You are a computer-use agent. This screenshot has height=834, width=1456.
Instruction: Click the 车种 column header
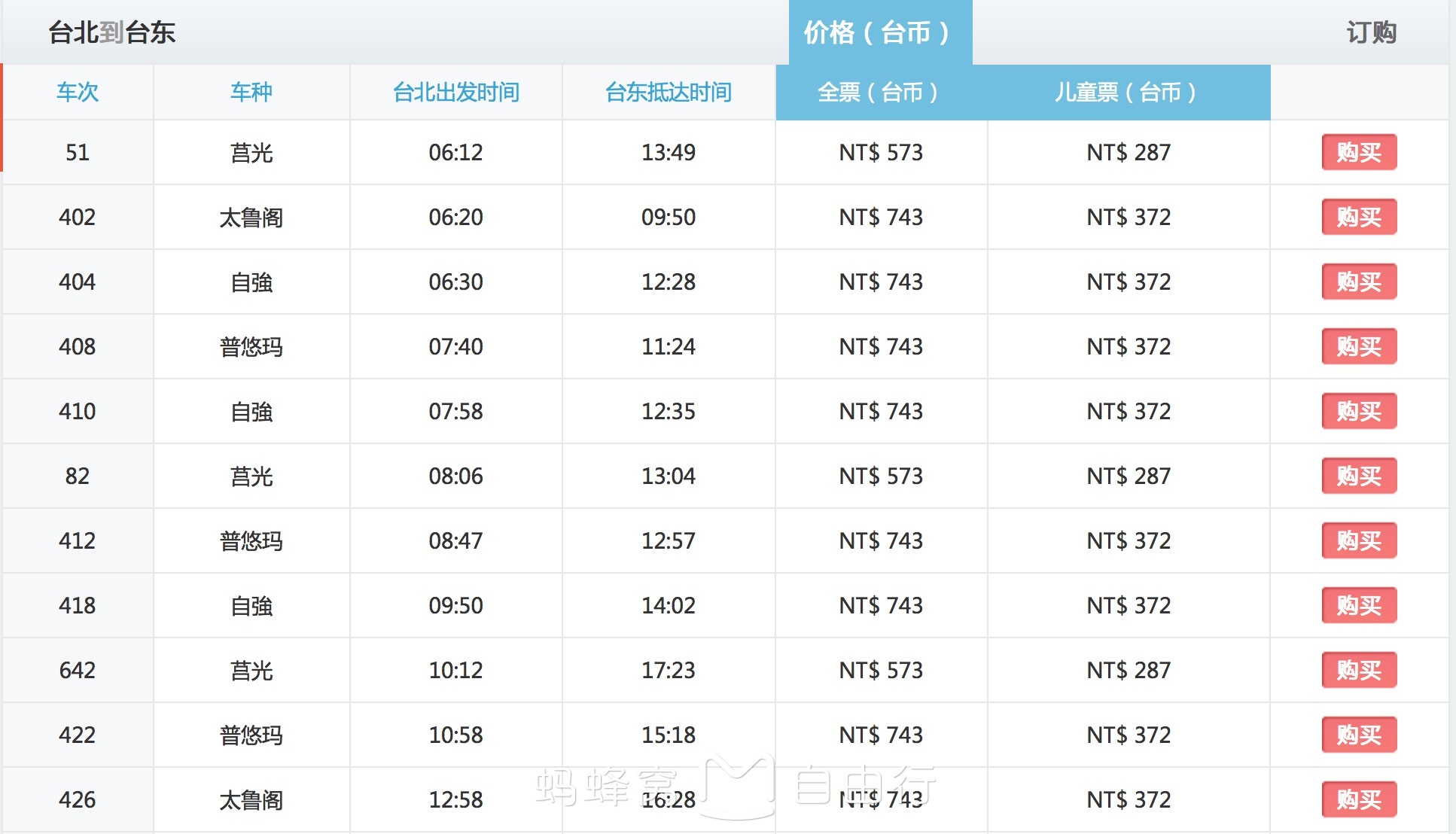pos(251,92)
